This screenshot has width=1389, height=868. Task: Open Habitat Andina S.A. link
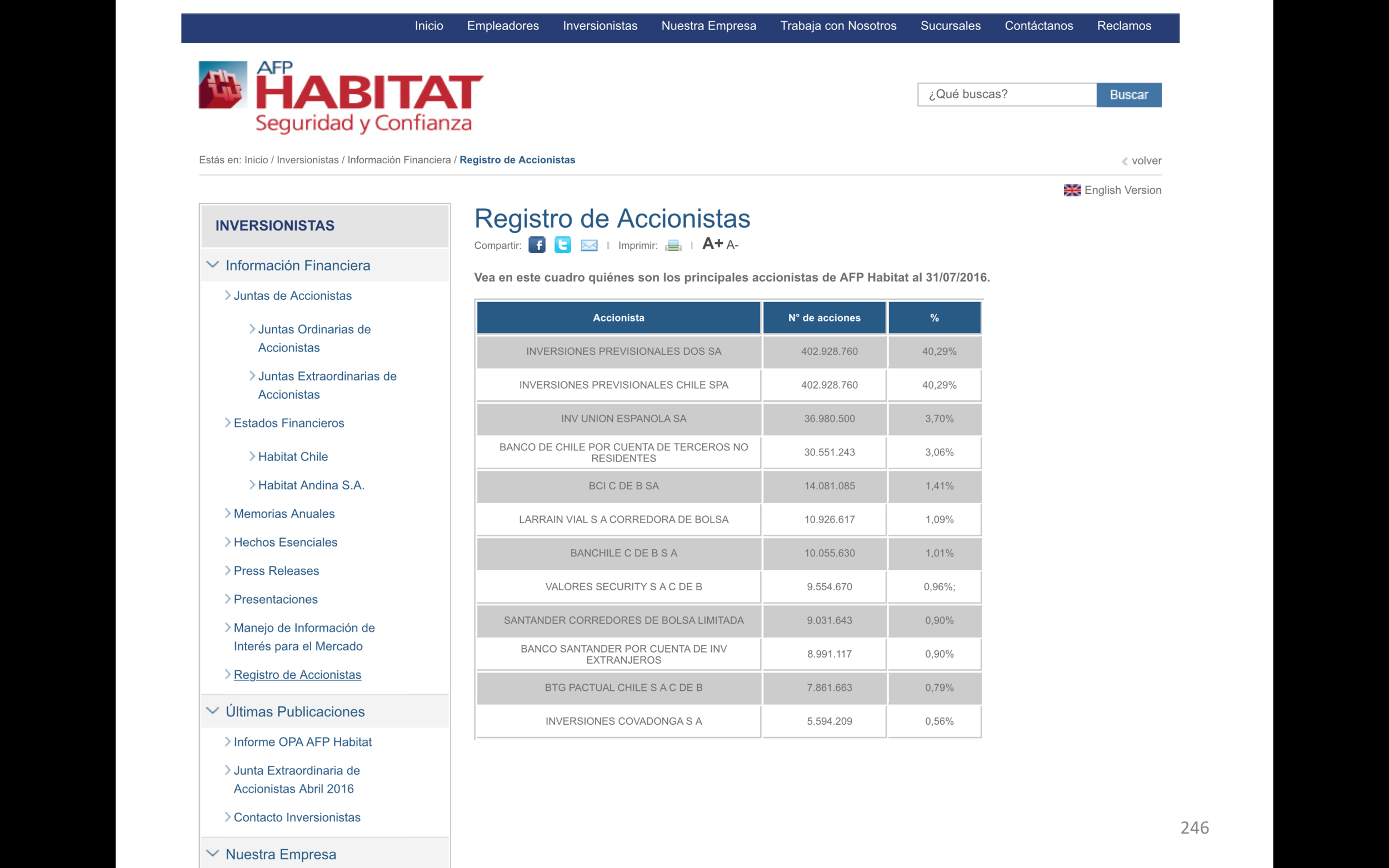point(311,485)
